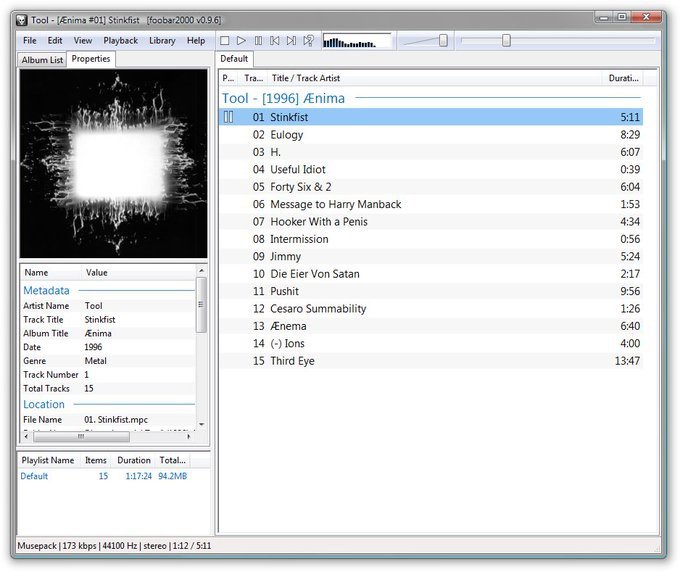This screenshot has height=572, width=680.
Task: Select track 15 Third Eye
Action: pos(431,361)
